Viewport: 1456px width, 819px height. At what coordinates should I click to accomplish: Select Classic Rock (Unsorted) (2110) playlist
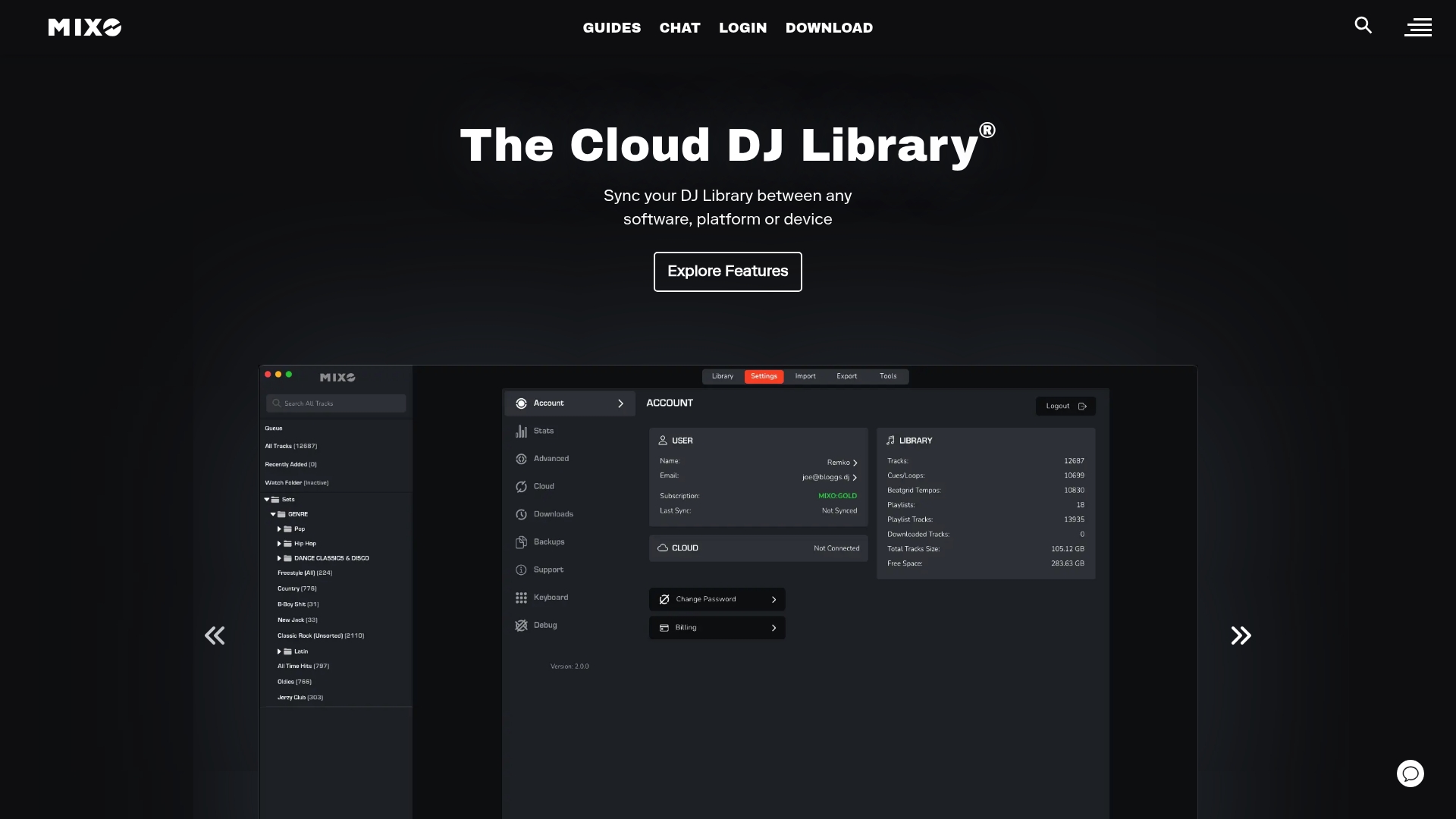coord(321,636)
